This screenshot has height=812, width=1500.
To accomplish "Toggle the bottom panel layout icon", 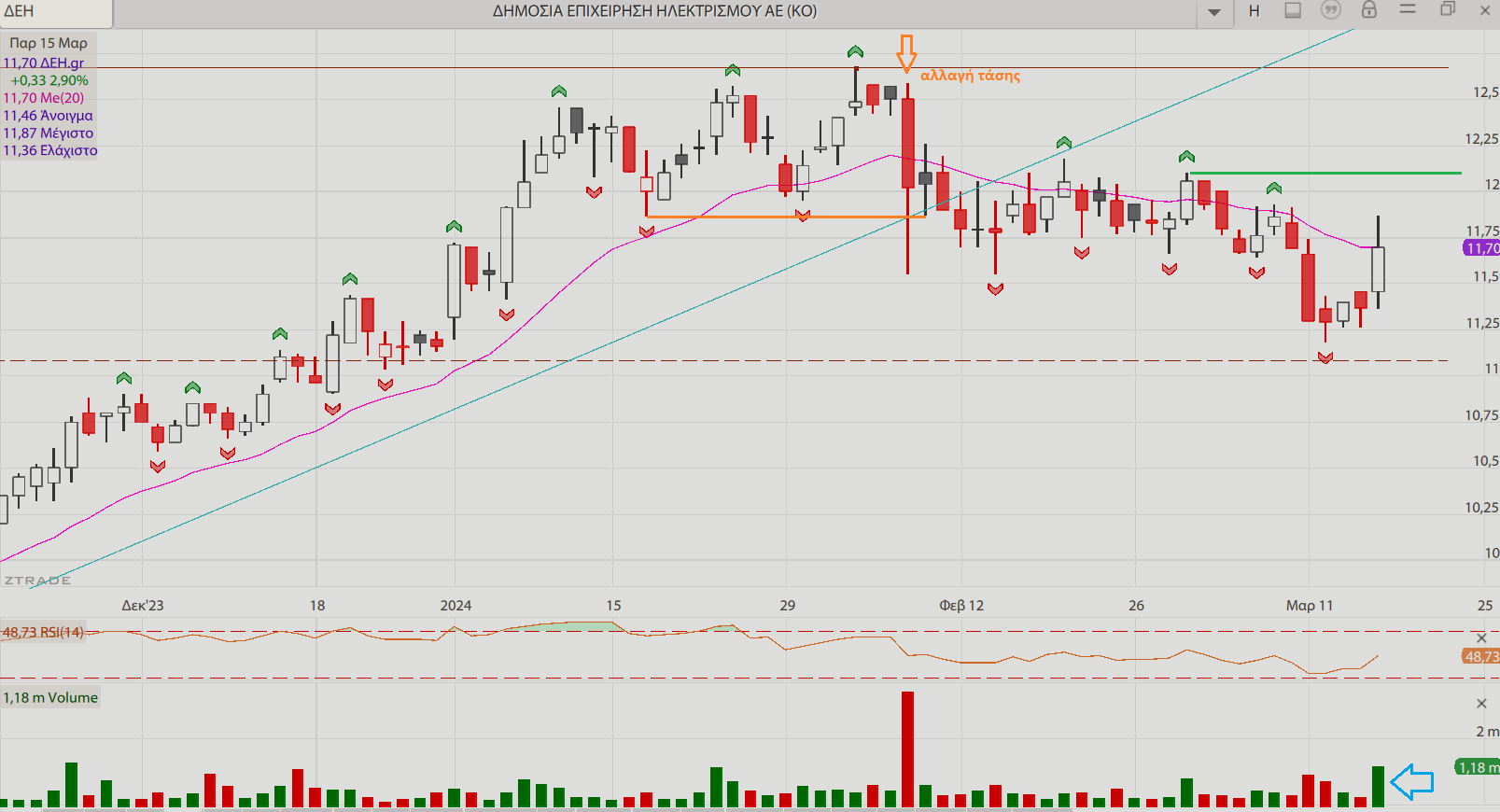I will [1293, 10].
